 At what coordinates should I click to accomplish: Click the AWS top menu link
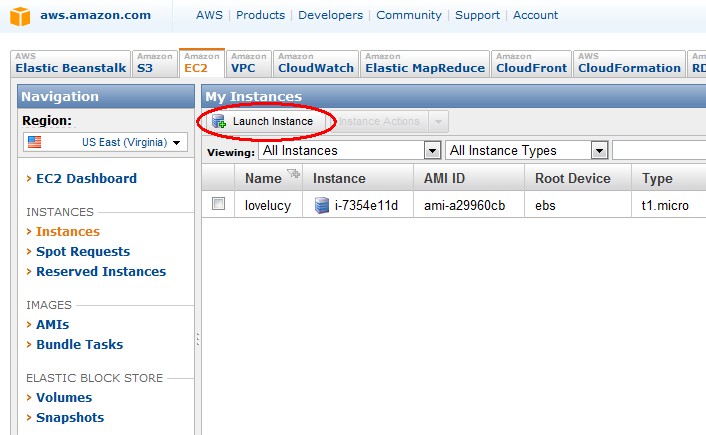[209, 15]
